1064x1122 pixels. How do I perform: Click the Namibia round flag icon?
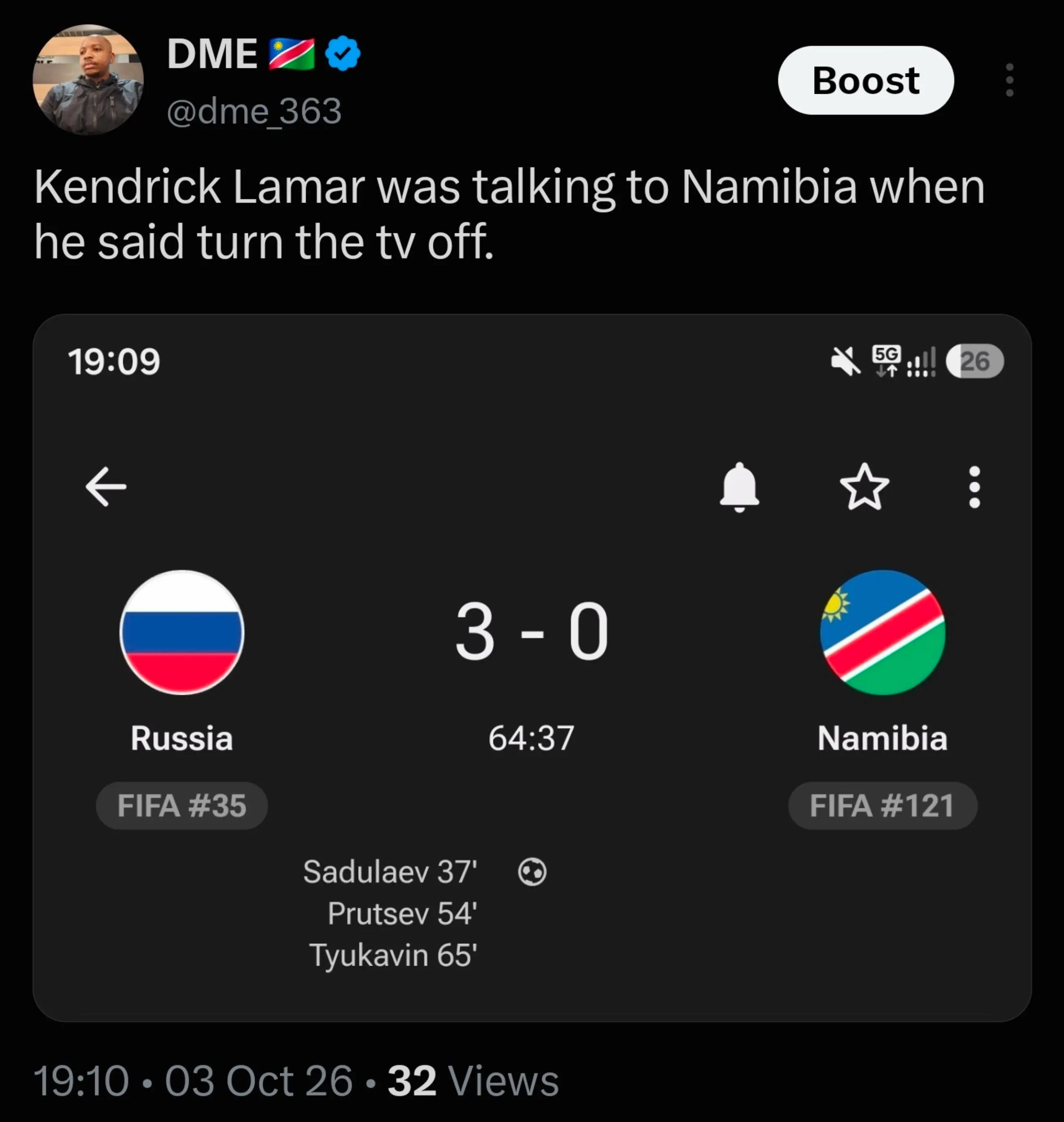coord(882,632)
